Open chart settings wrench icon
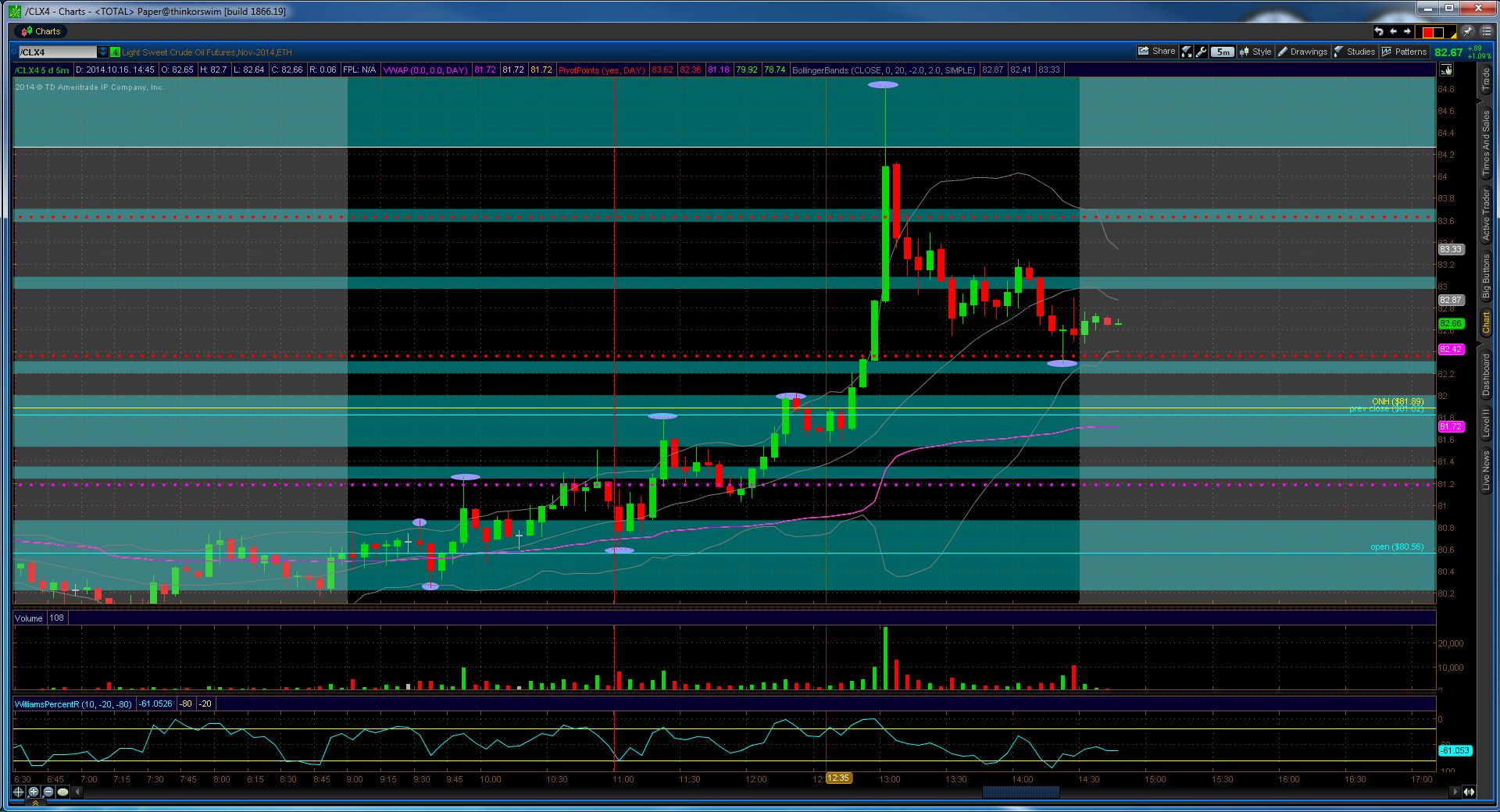1500x812 pixels. (1202, 52)
